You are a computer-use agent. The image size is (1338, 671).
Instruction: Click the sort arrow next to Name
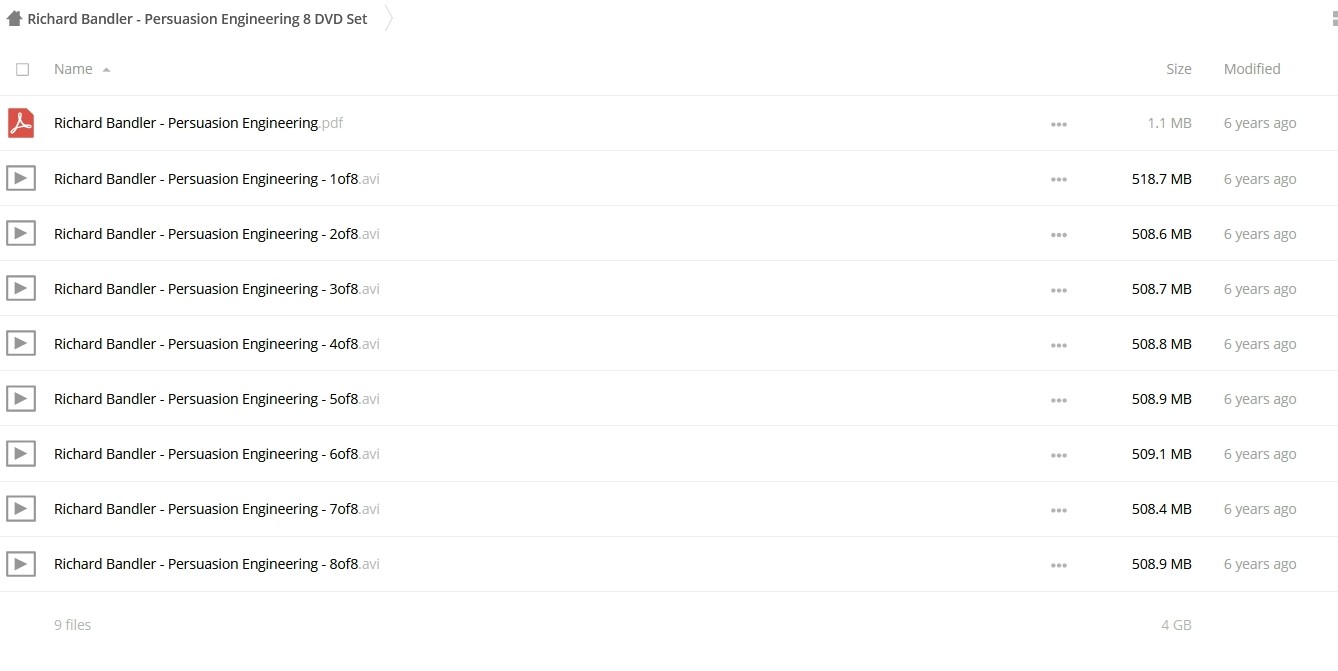[106, 70]
